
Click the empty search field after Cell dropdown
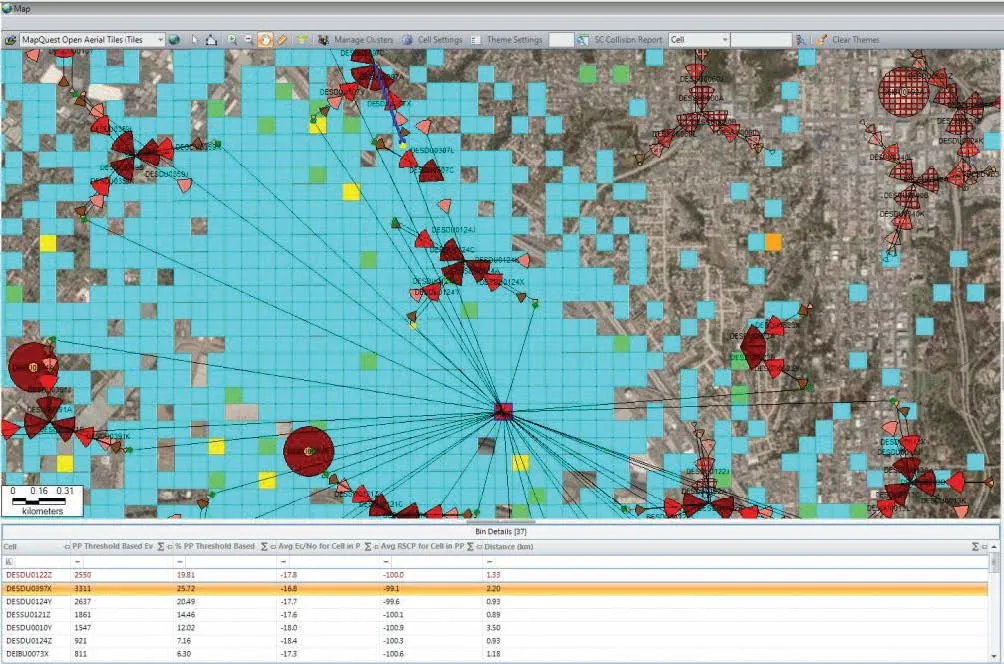[760, 40]
